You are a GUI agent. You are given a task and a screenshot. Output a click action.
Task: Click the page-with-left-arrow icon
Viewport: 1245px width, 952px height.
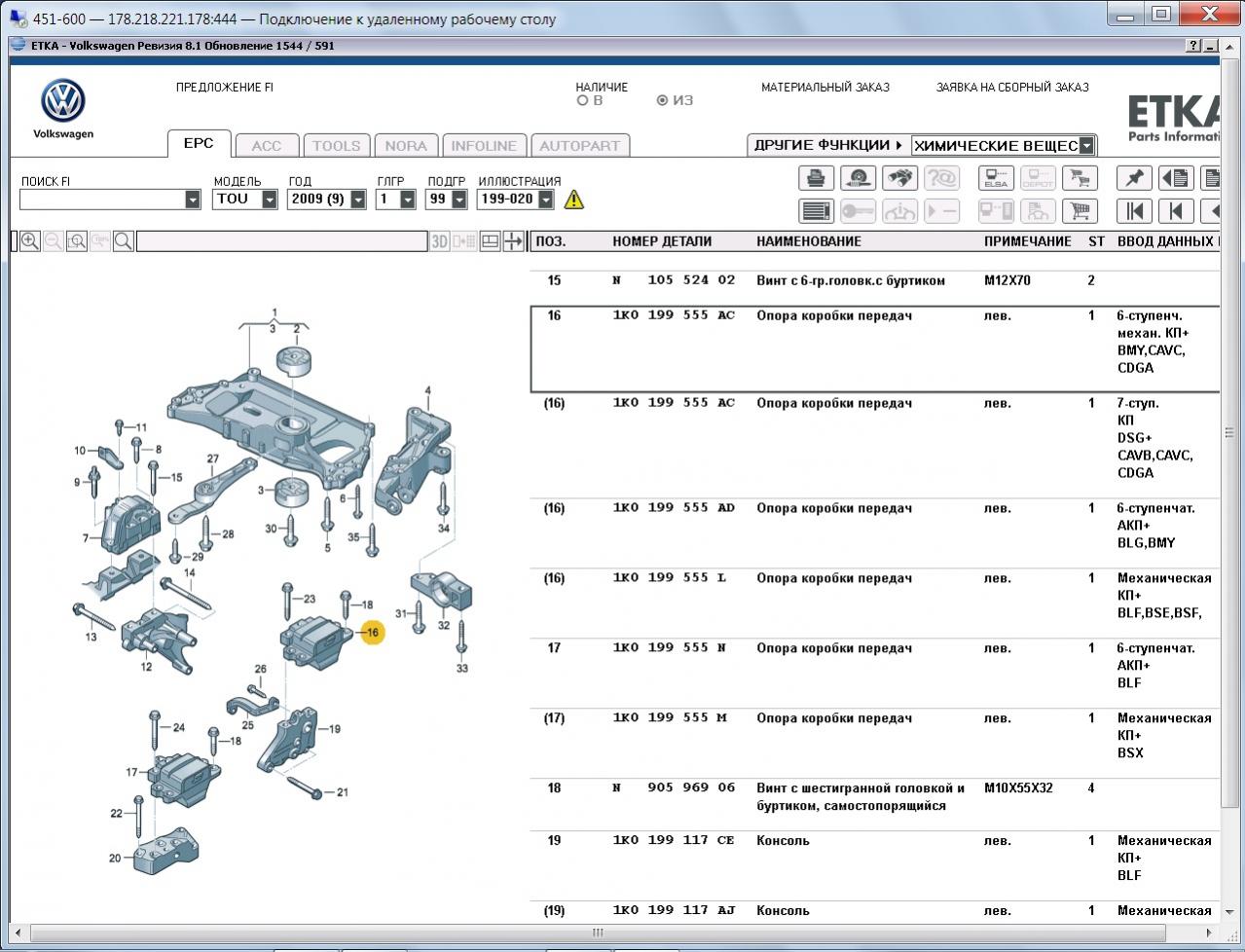coord(1176,178)
